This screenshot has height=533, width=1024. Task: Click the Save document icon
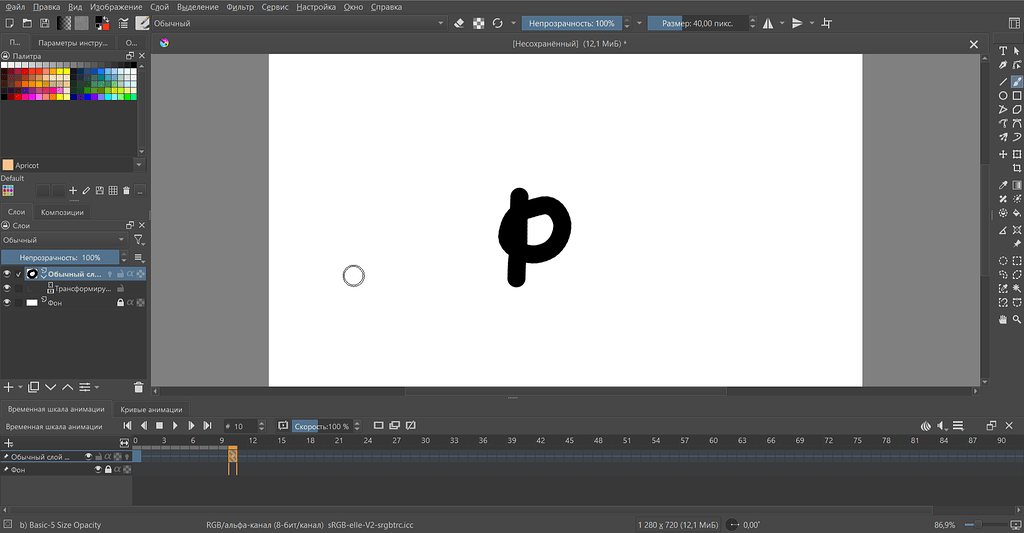(x=44, y=23)
